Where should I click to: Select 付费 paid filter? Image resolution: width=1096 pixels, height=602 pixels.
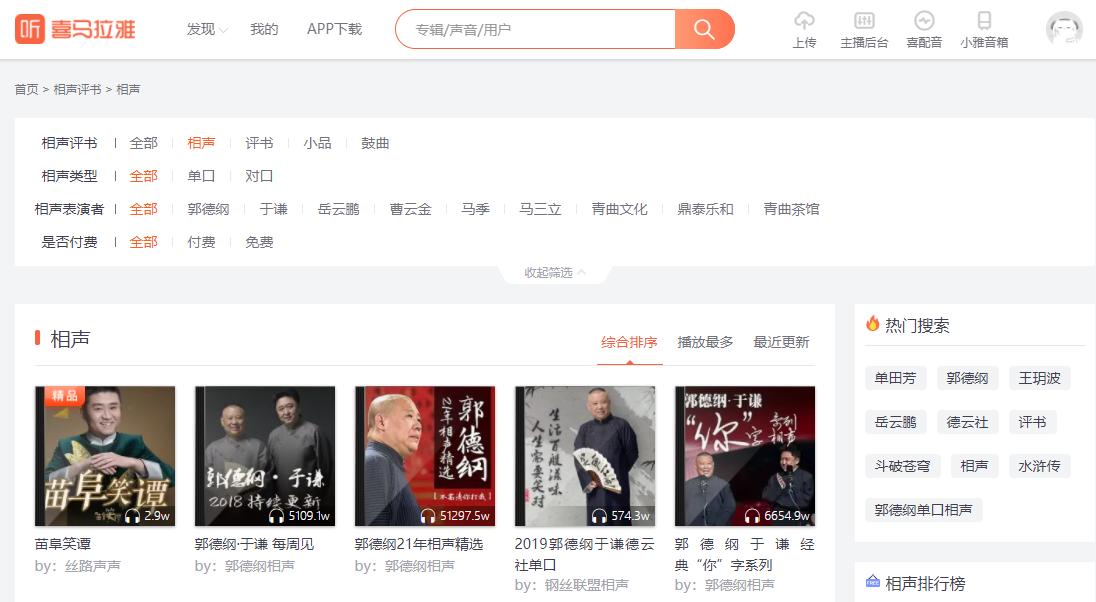click(x=201, y=242)
